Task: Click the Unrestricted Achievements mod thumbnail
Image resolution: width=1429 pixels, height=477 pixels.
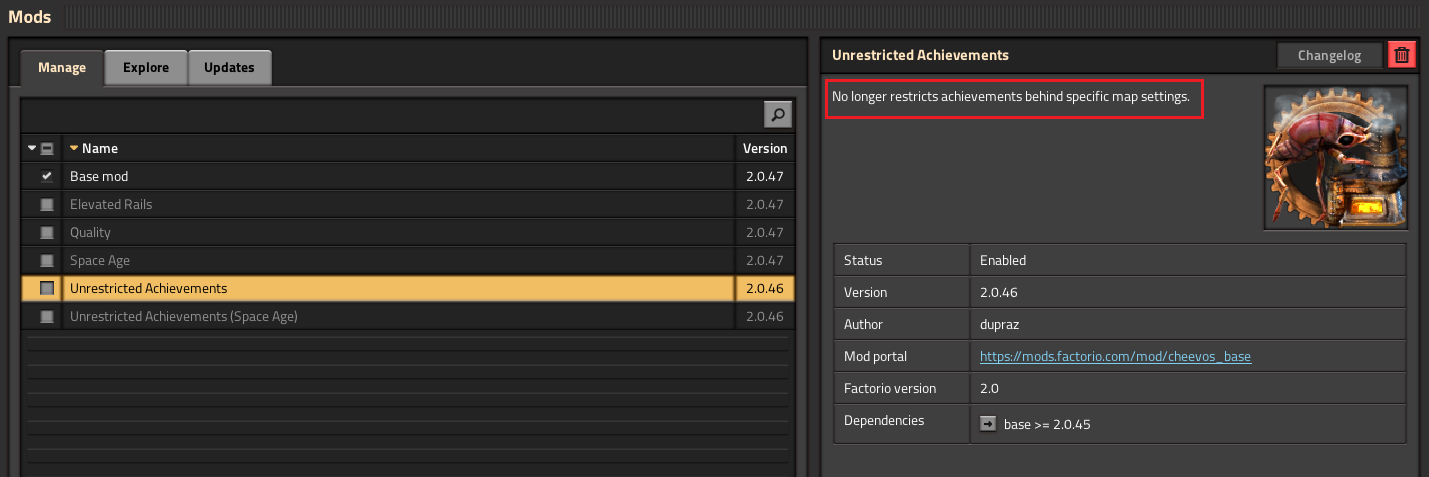Action: [1335, 157]
